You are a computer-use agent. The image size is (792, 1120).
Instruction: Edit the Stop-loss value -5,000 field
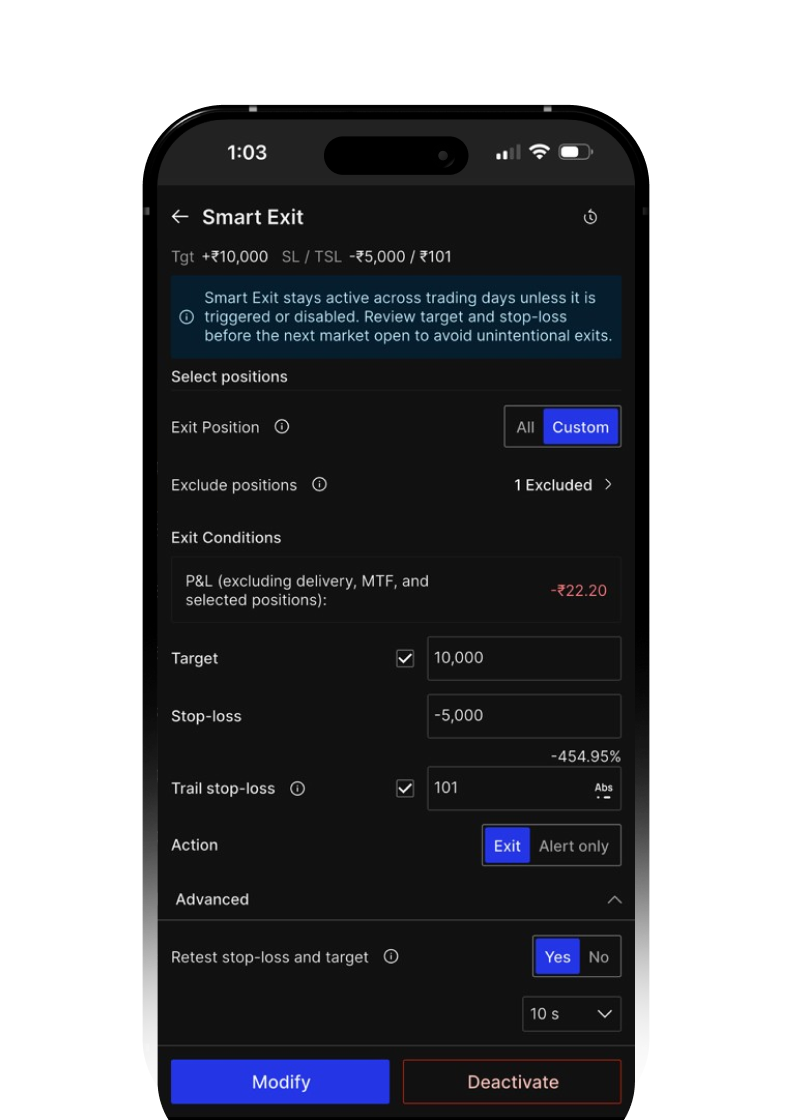click(x=524, y=716)
